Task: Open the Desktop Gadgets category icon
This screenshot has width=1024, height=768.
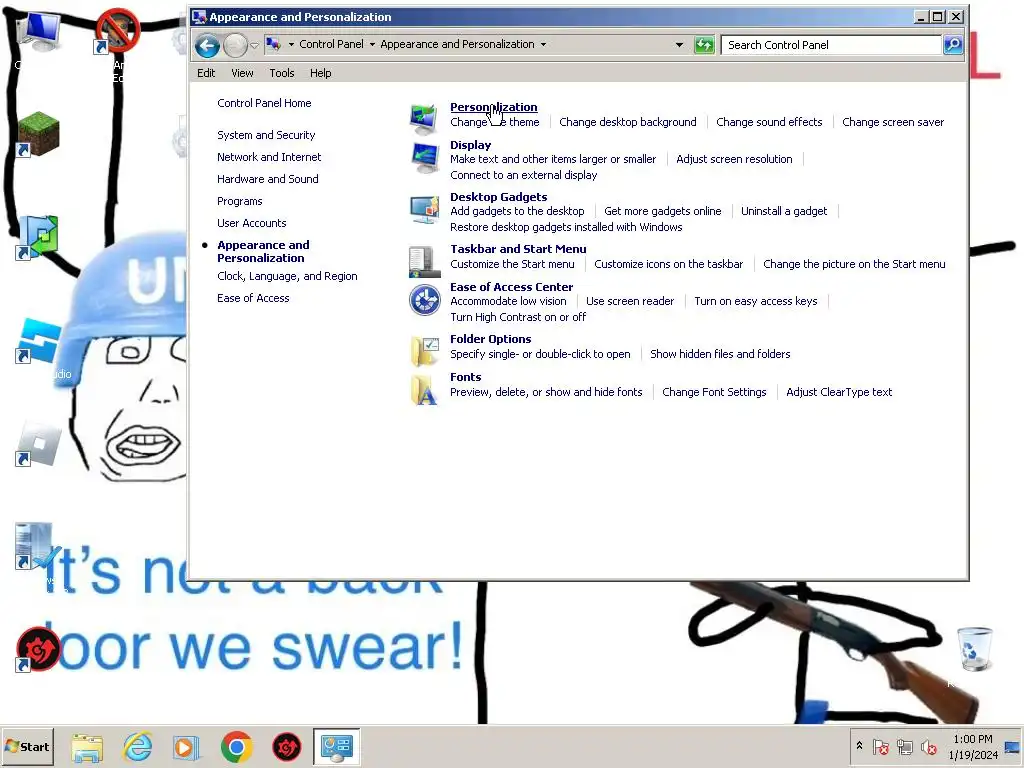Action: [x=424, y=209]
